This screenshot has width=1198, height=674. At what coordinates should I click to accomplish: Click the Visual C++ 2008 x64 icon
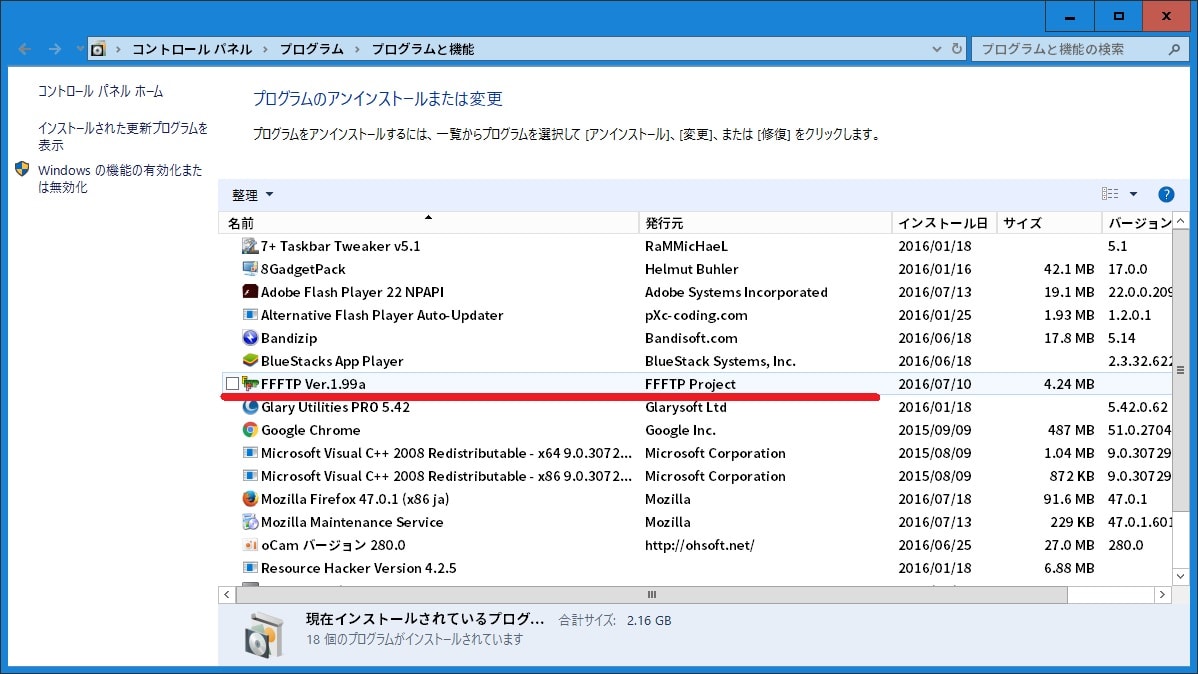point(250,452)
